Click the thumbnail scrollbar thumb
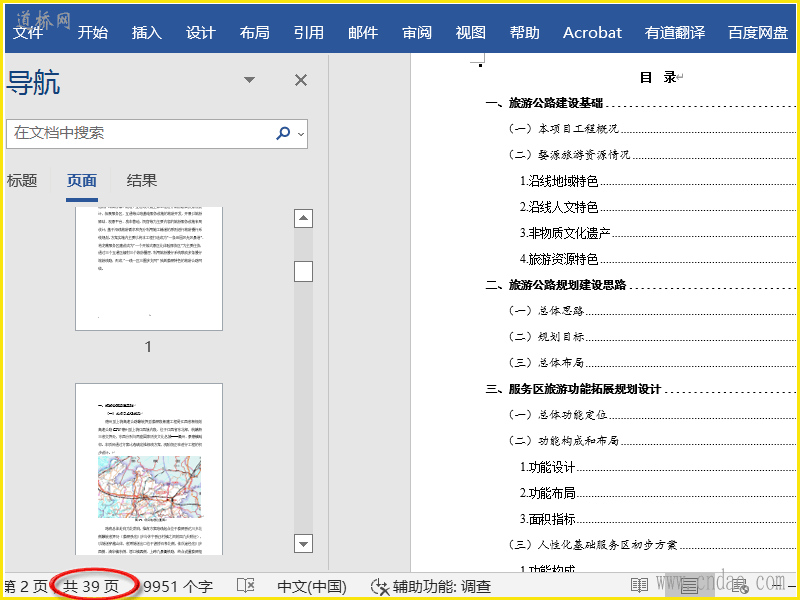 tap(304, 271)
